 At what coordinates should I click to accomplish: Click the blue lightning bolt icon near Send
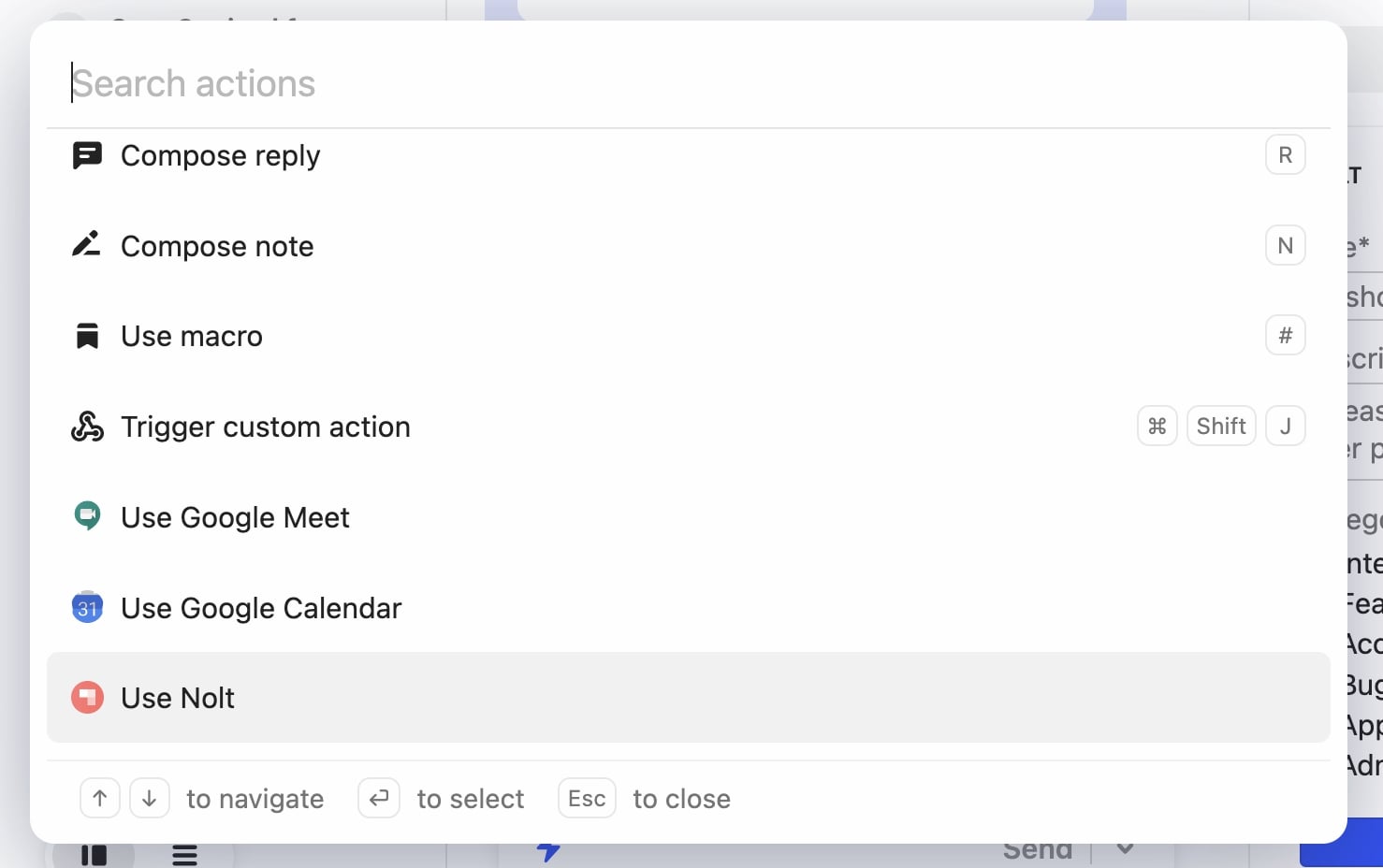pyautogui.click(x=549, y=851)
